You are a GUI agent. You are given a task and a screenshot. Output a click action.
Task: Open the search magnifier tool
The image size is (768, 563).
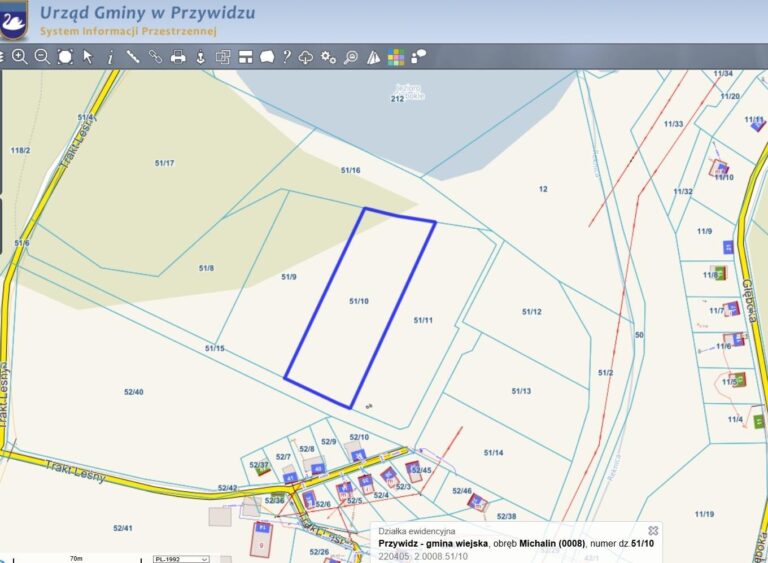coord(351,57)
